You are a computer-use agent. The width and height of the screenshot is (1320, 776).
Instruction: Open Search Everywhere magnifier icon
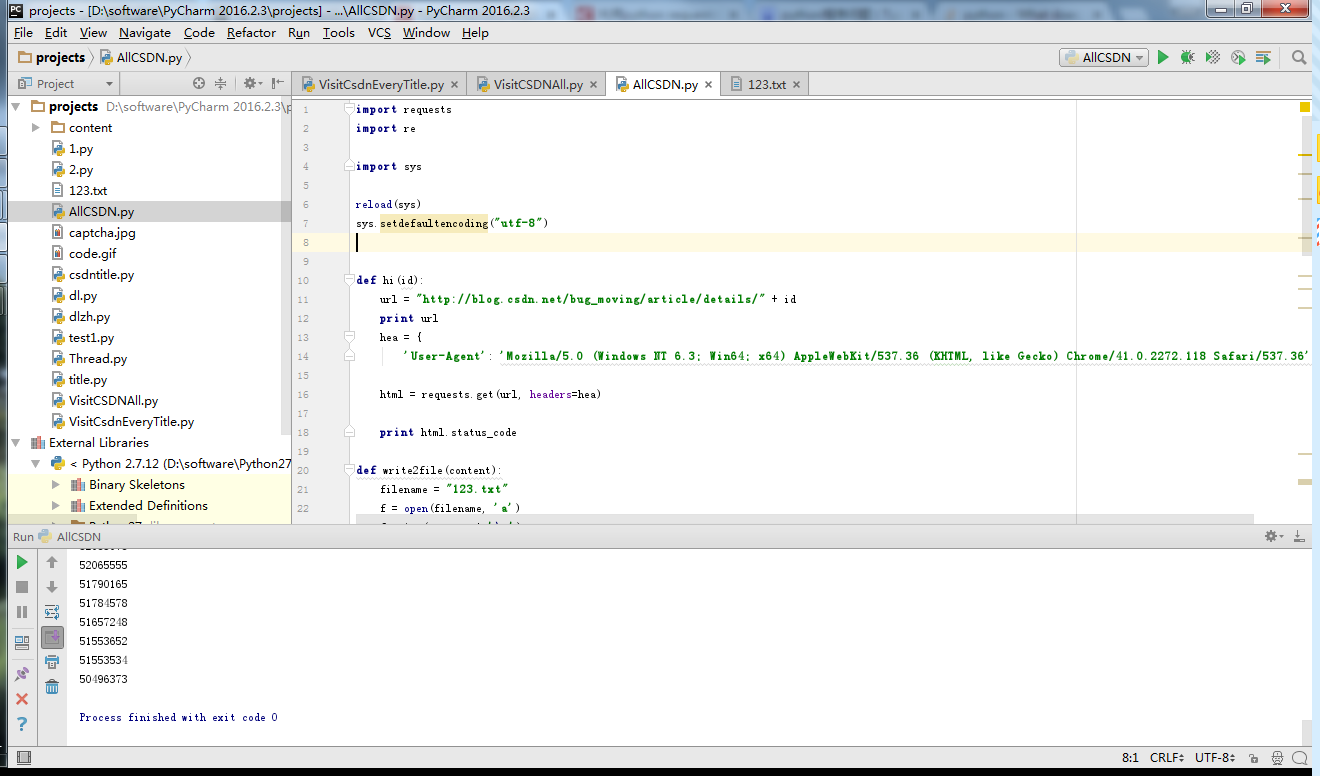tap(1299, 58)
